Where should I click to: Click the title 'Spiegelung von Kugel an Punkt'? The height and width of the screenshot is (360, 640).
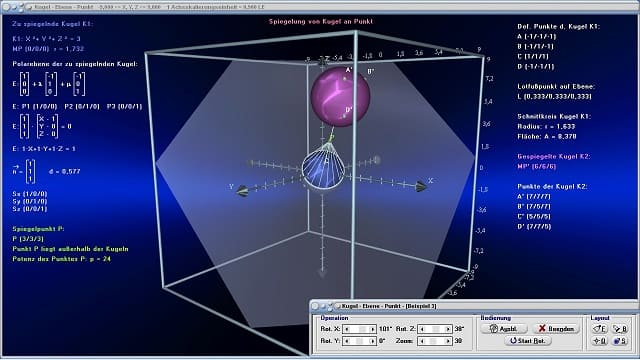coord(321,21)
